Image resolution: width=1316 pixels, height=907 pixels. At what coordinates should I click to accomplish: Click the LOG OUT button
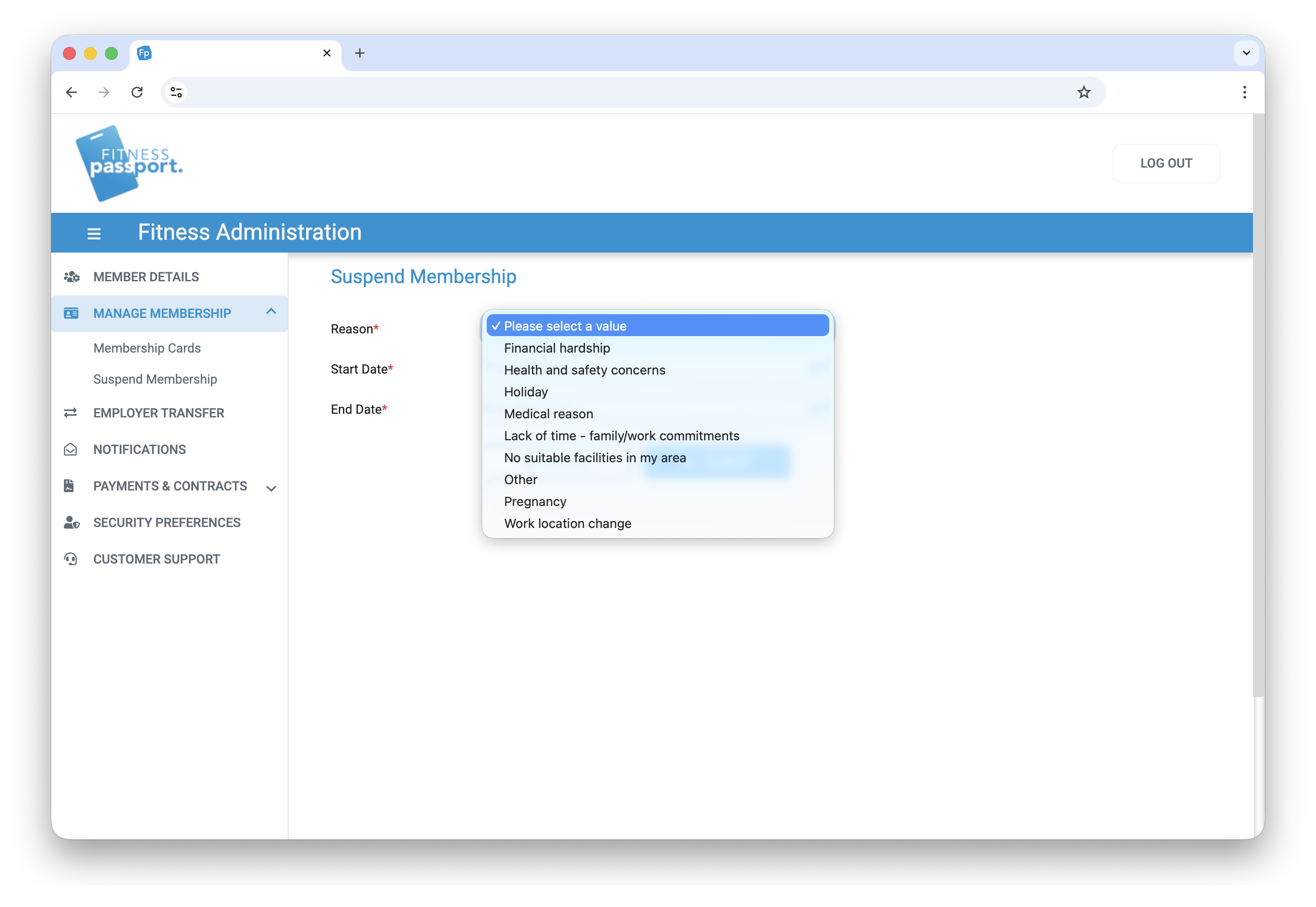tap(1165, 163)
